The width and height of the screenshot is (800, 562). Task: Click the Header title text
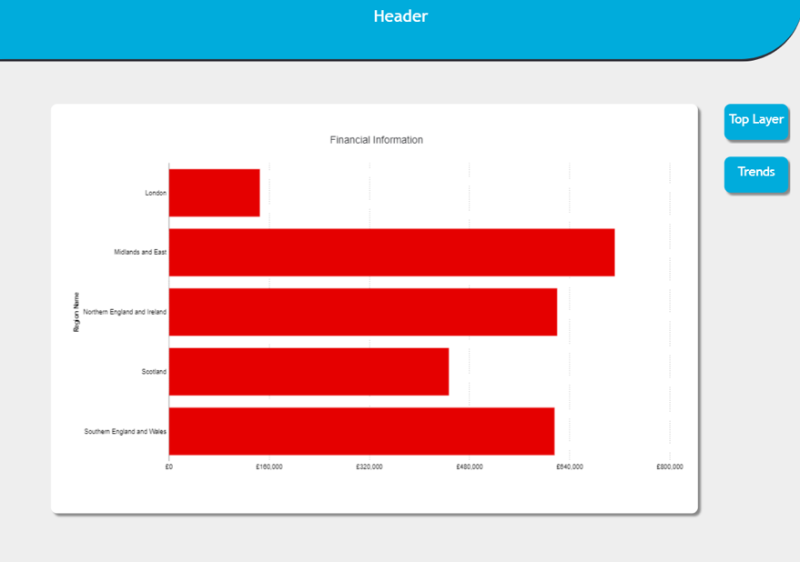click(400, 17)
